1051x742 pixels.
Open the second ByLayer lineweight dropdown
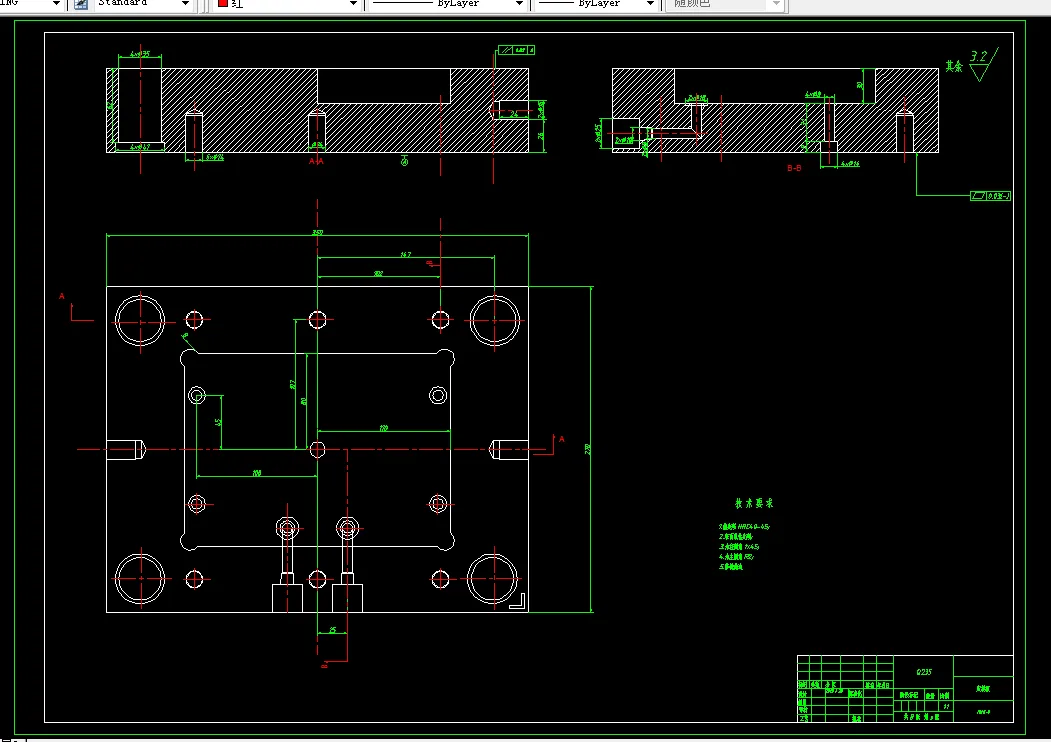[x=596, y=4]
